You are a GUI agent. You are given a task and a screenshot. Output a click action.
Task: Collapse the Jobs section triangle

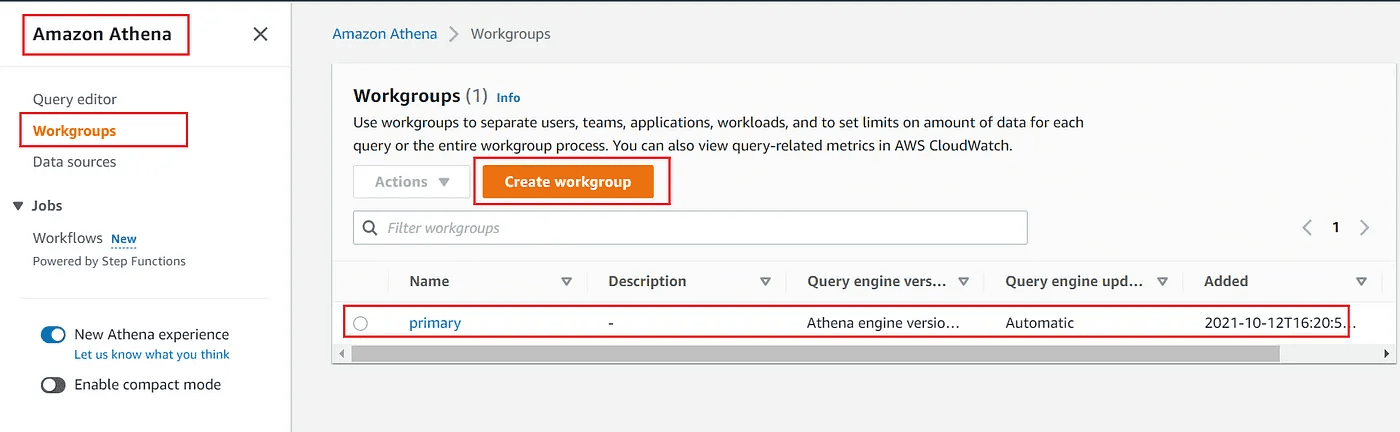click(18, 206)
